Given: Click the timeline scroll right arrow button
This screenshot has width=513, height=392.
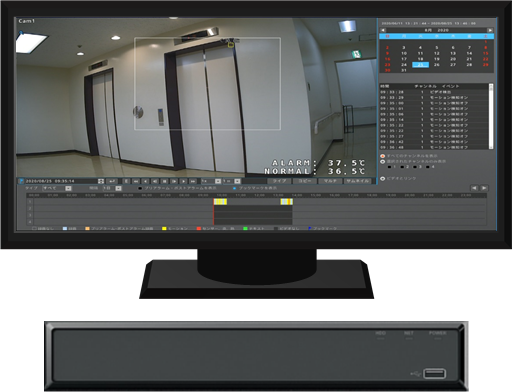Looking at the screenshot, I should [484, 188].
